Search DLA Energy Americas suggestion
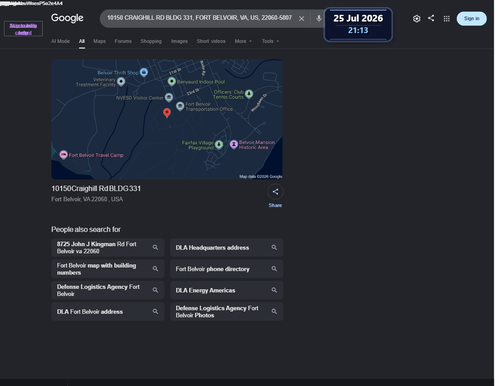The image size is (500, 386). click(227, 290)
